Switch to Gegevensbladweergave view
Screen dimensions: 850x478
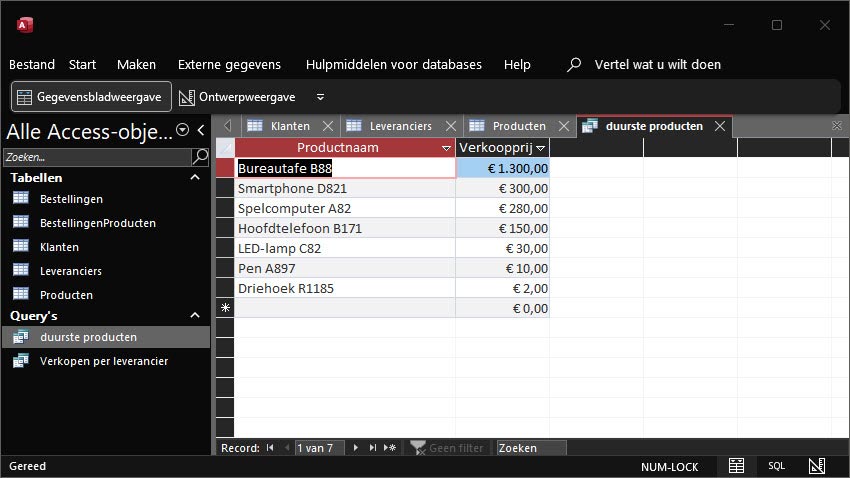click(91, 97)
